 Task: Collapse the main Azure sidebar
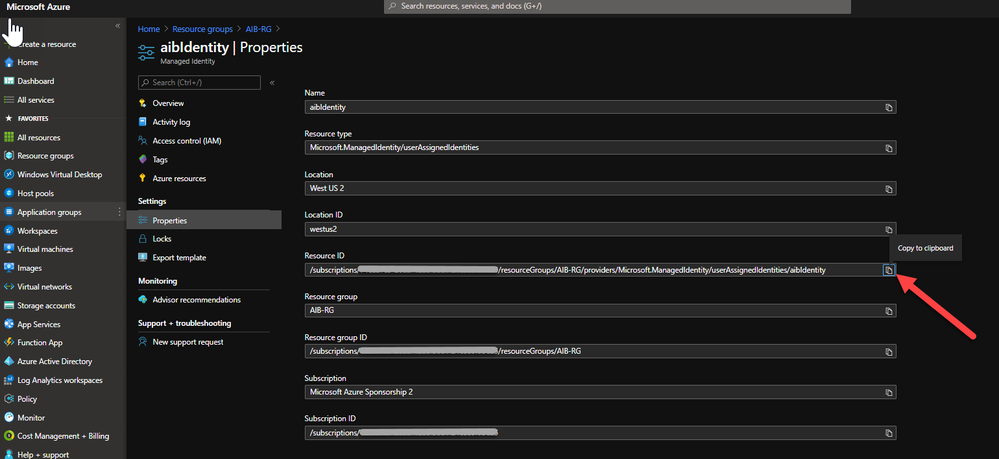(x=118, y=26)
